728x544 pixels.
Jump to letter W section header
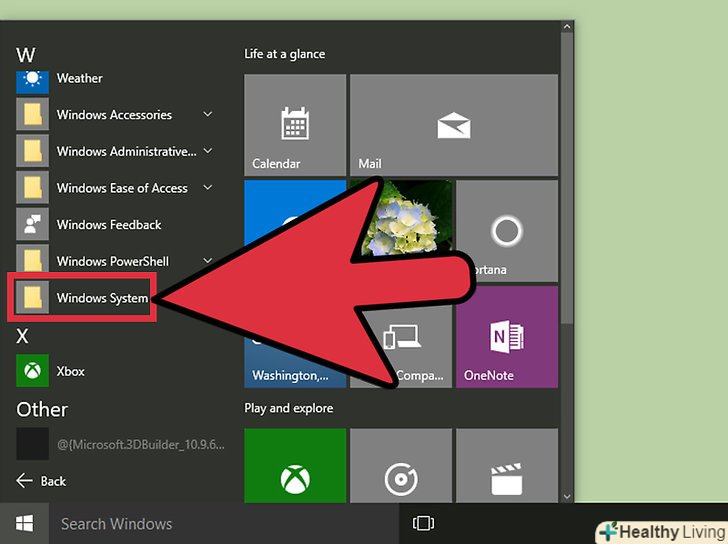click(26, 55)
